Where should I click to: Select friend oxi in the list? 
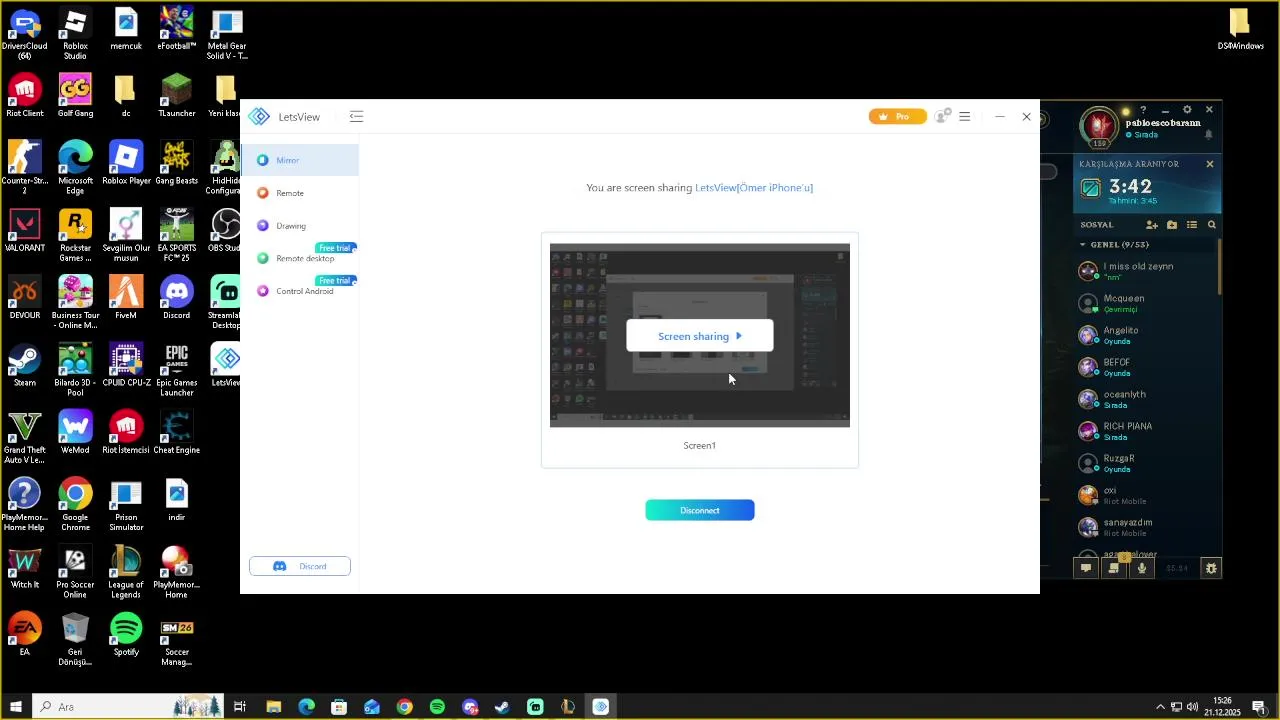pyautogui.click(x=1146, y=495)
